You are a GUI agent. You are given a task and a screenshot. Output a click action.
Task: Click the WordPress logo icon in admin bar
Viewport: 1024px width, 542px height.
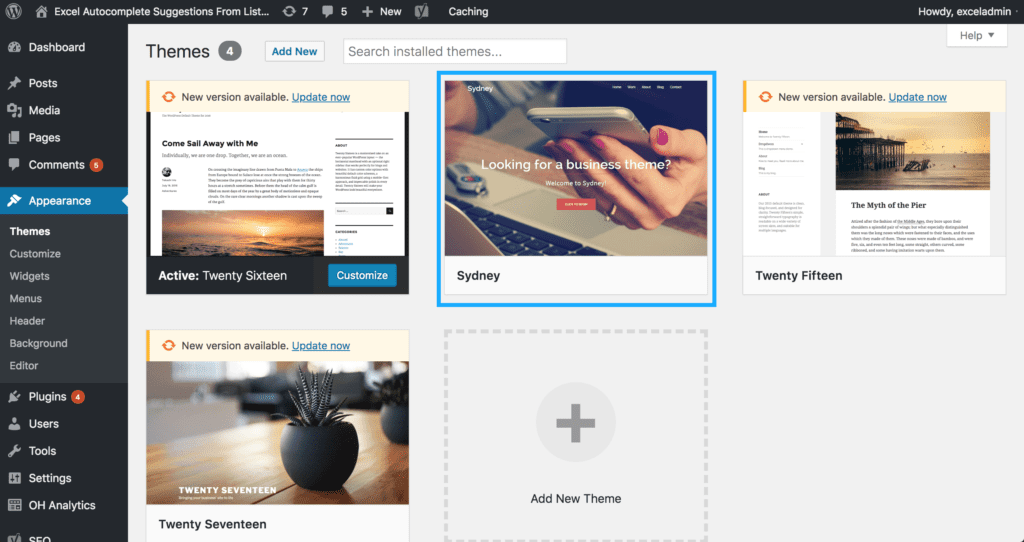pos(14,11)
